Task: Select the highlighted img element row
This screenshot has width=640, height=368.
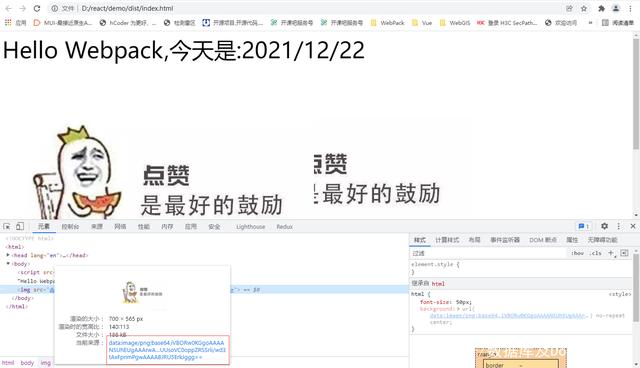Action: point(204,289)
